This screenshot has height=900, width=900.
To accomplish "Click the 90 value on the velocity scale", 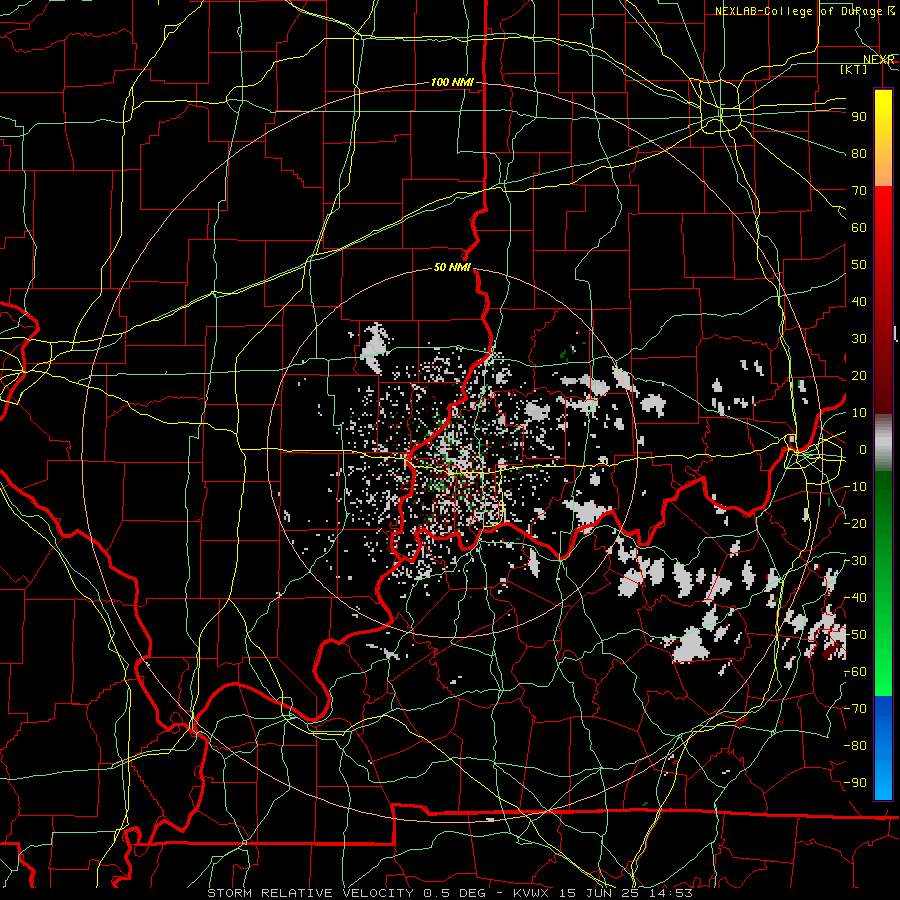I will (x=859, y=117).
